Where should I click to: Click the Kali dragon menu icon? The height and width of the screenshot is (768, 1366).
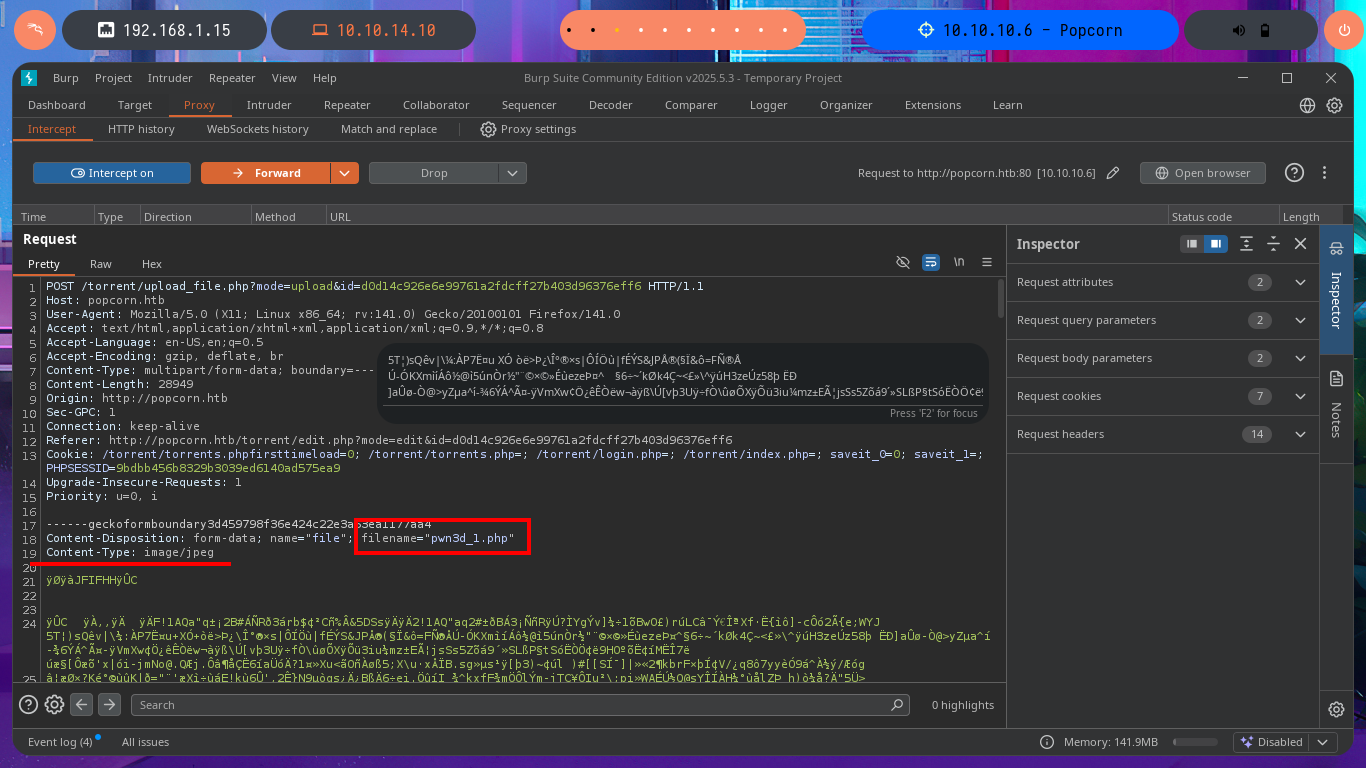[x=35, y=30]
